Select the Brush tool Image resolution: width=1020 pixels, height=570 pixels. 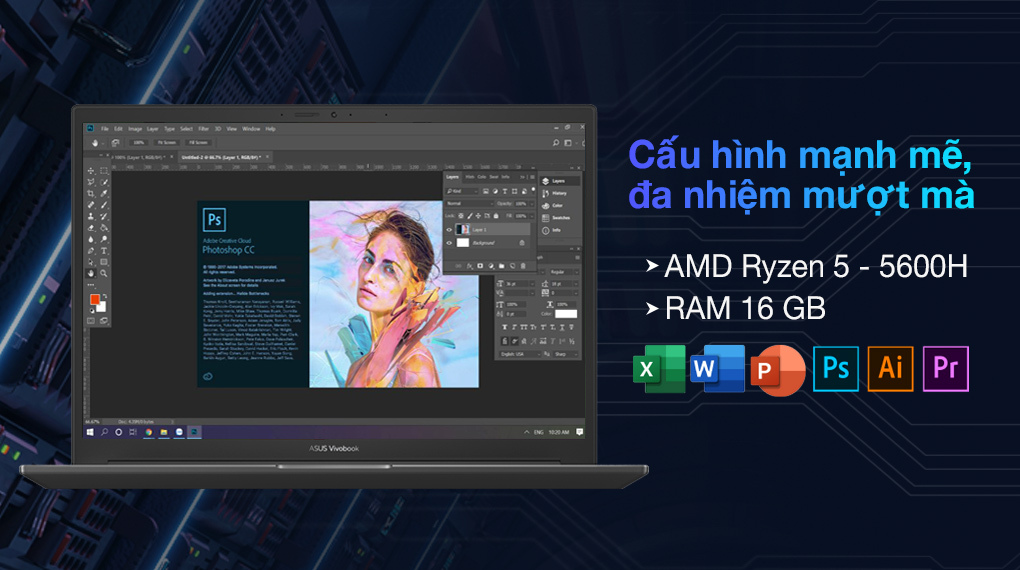(103, 204)
